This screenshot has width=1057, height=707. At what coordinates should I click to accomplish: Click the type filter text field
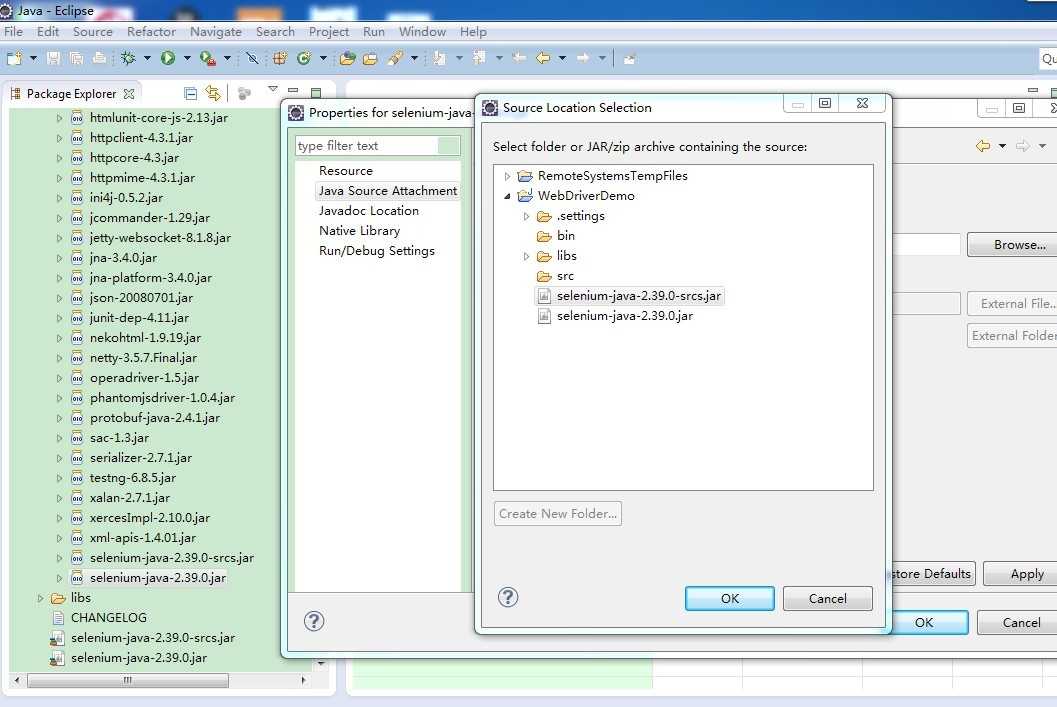[378, 146]
